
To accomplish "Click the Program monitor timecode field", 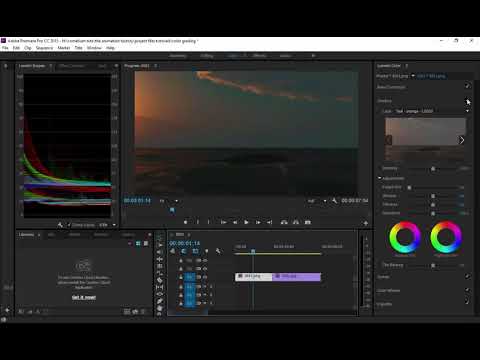I will 137,200.
